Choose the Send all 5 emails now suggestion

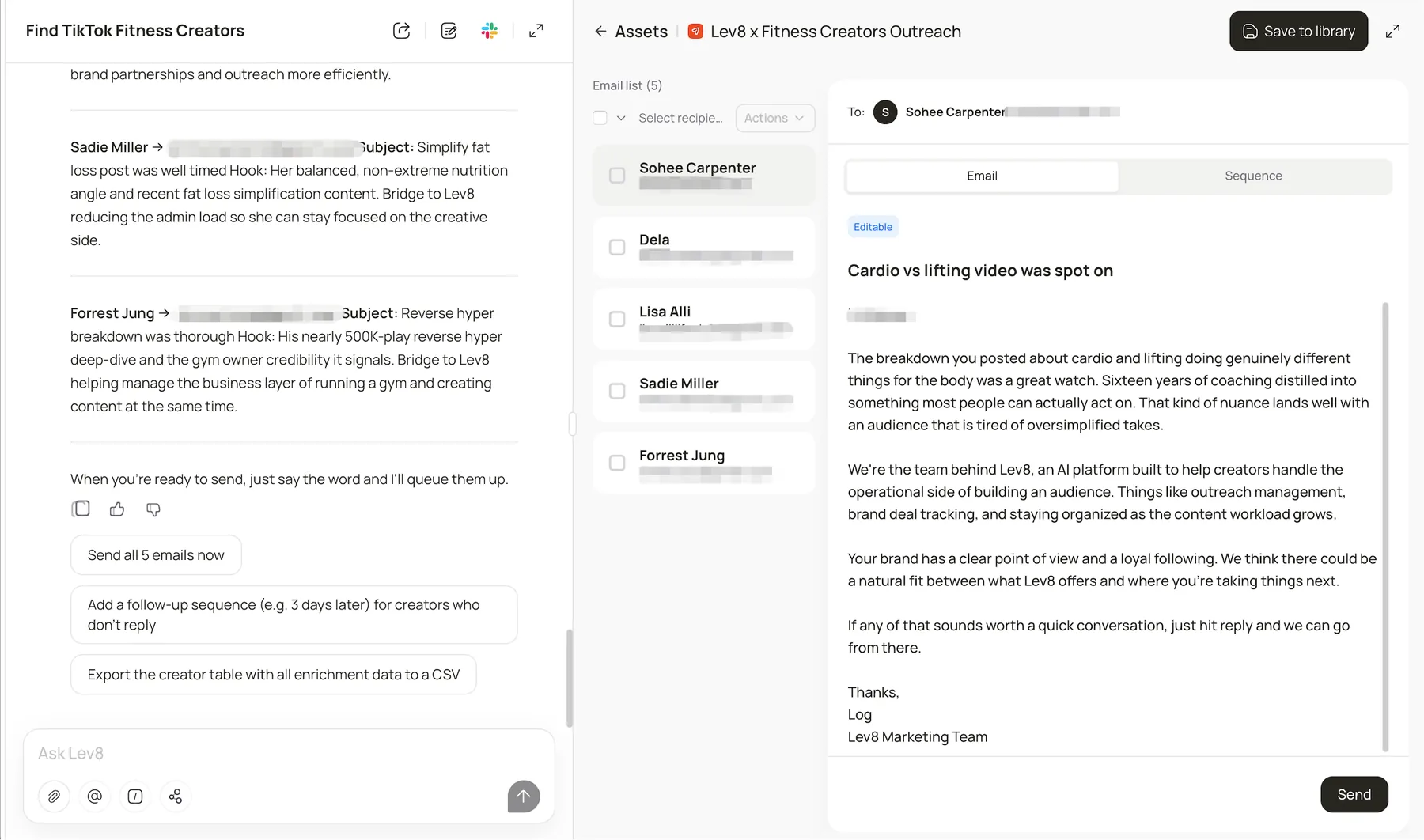[156, 555]
